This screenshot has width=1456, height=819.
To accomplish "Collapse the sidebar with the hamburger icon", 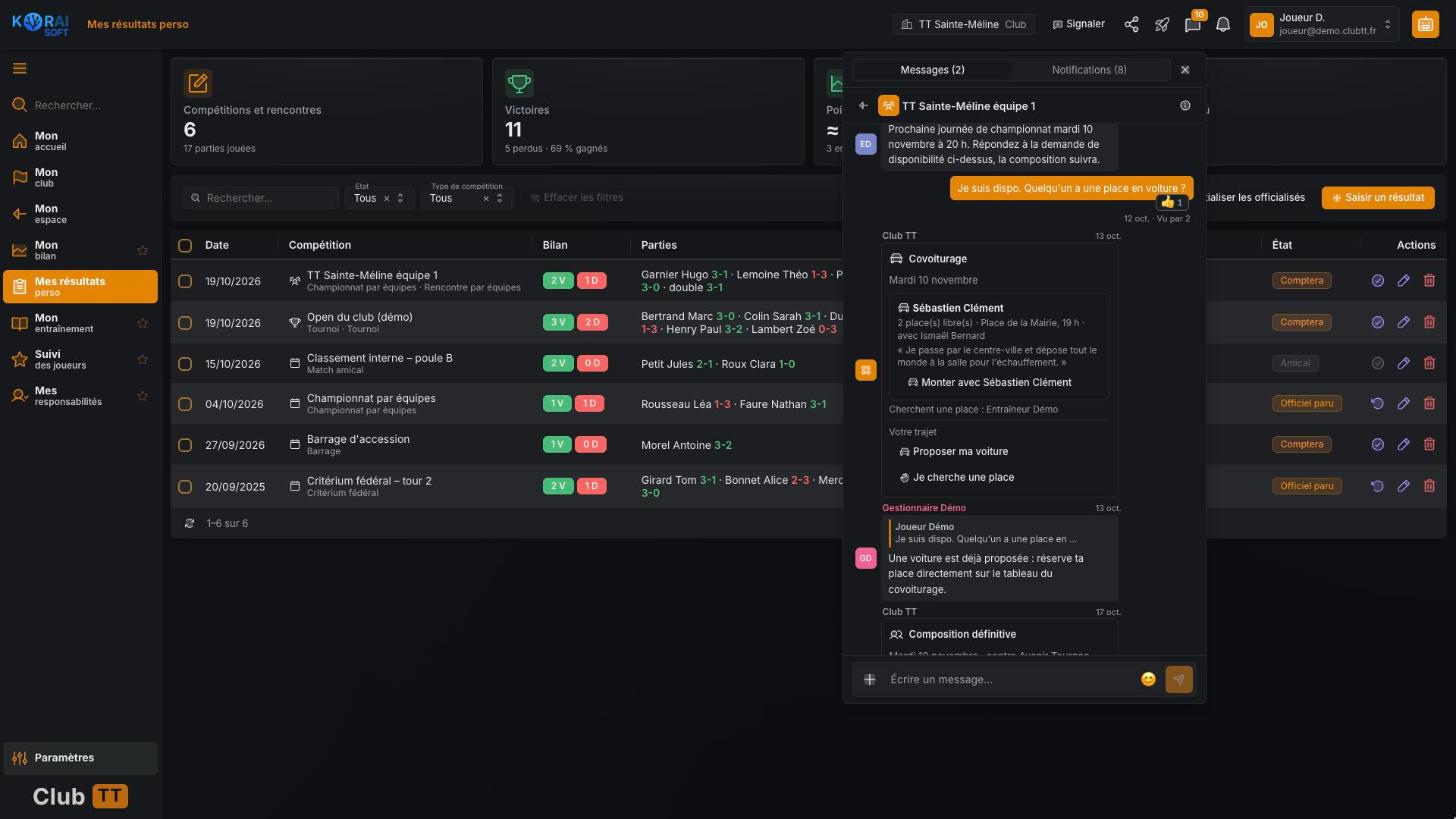I will 20,69.
